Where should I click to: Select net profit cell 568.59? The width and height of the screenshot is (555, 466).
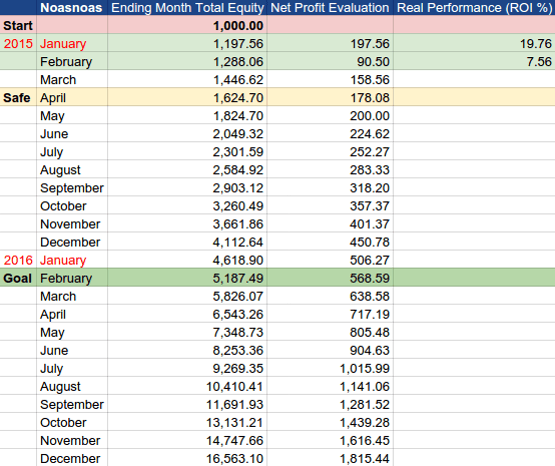[x=330, y=278]
